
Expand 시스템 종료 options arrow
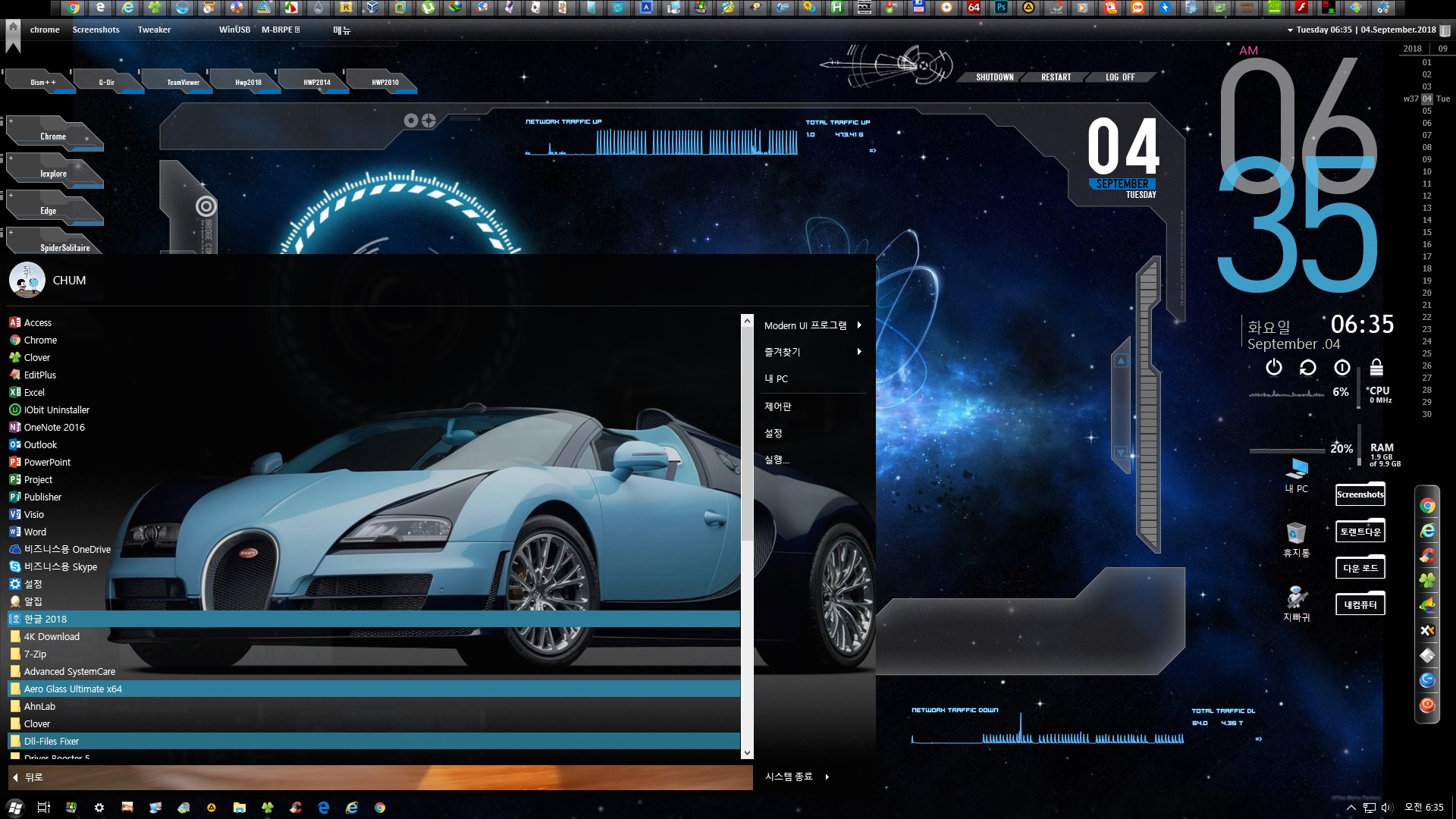point(827,777)
